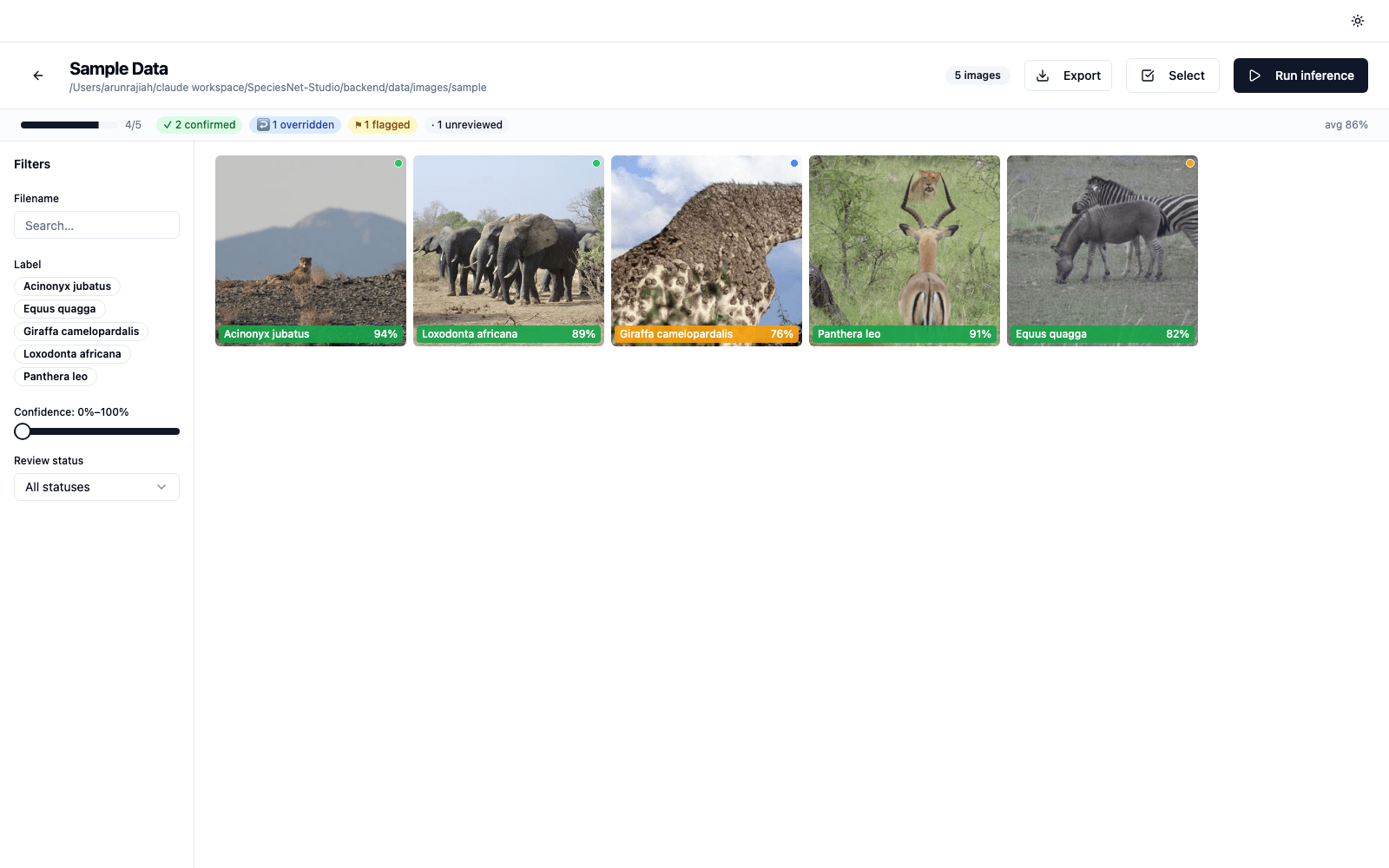This screenshot has height=868, width=1389.
Task: Click the green status dot on cheetah image
Action: pos(398,163)
